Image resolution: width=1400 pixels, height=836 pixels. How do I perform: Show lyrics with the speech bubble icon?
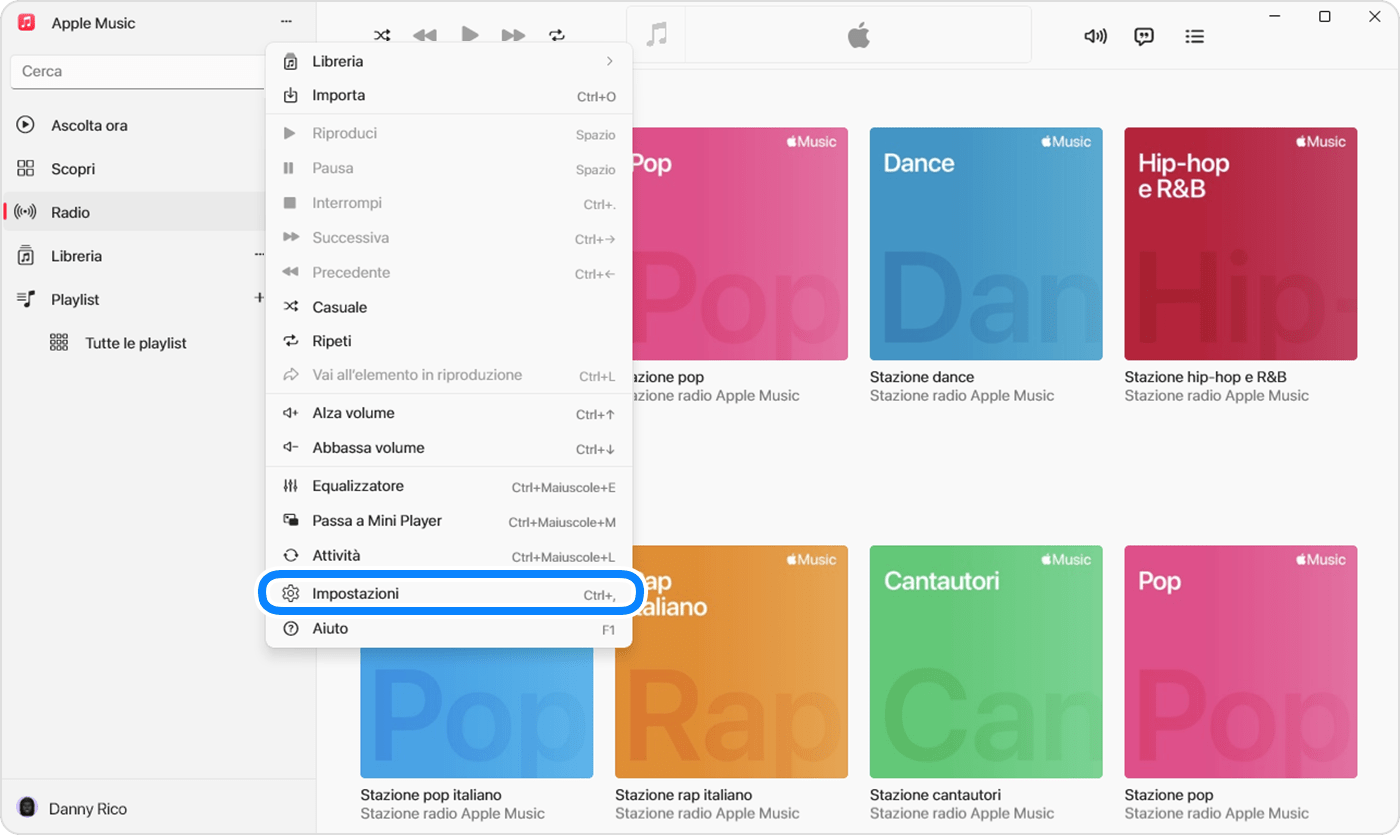(x=1144, y=36)
